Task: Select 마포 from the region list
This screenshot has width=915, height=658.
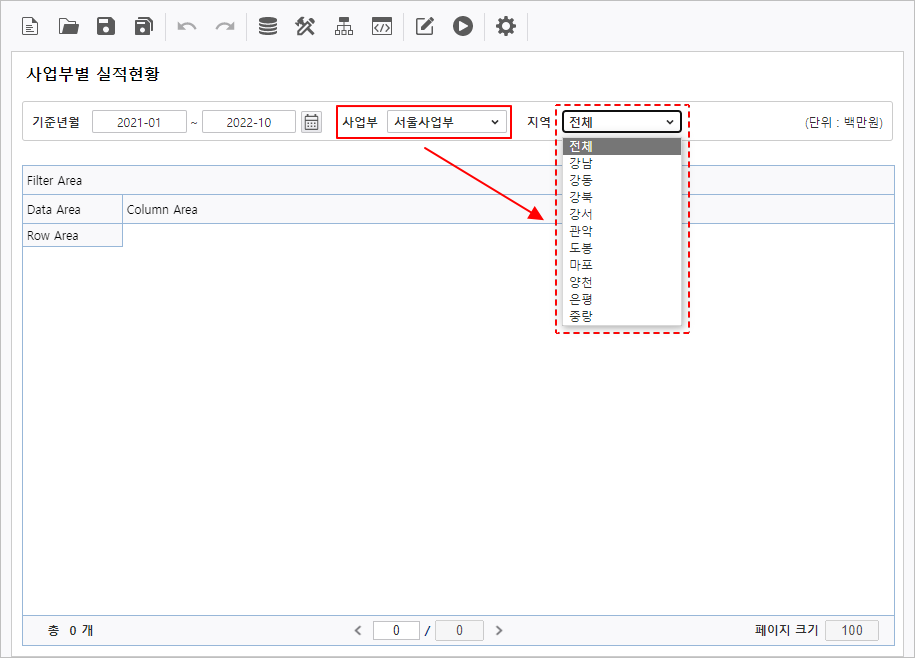Action: point(581,265)
